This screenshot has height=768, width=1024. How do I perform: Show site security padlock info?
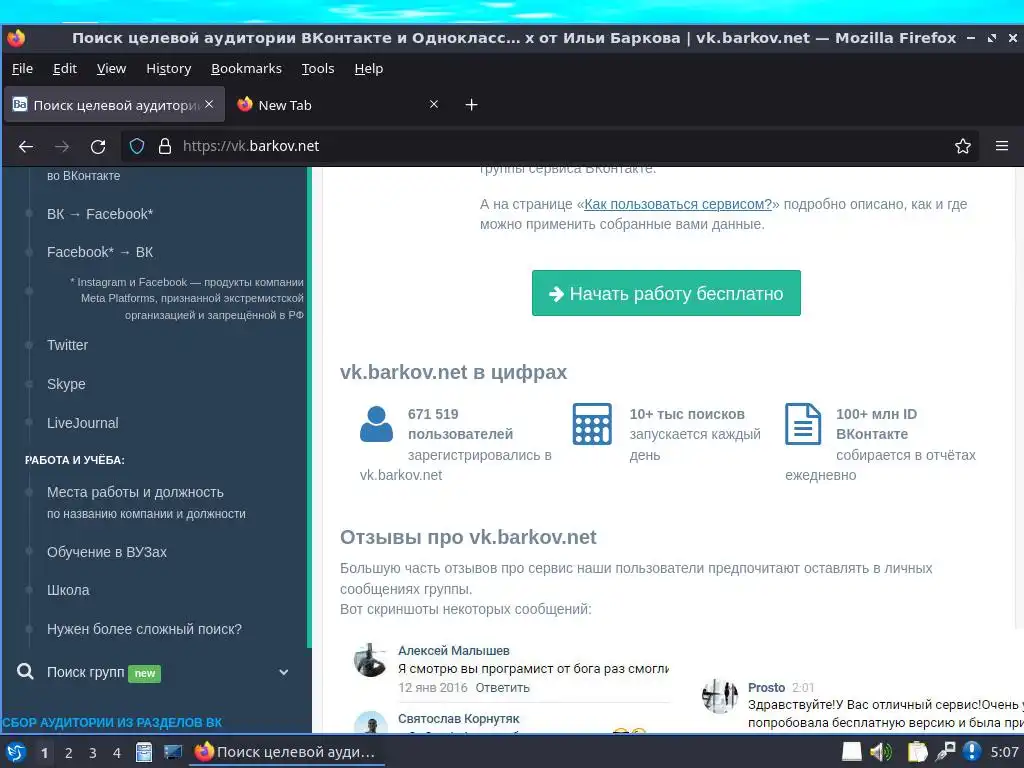tap(165, 146)
